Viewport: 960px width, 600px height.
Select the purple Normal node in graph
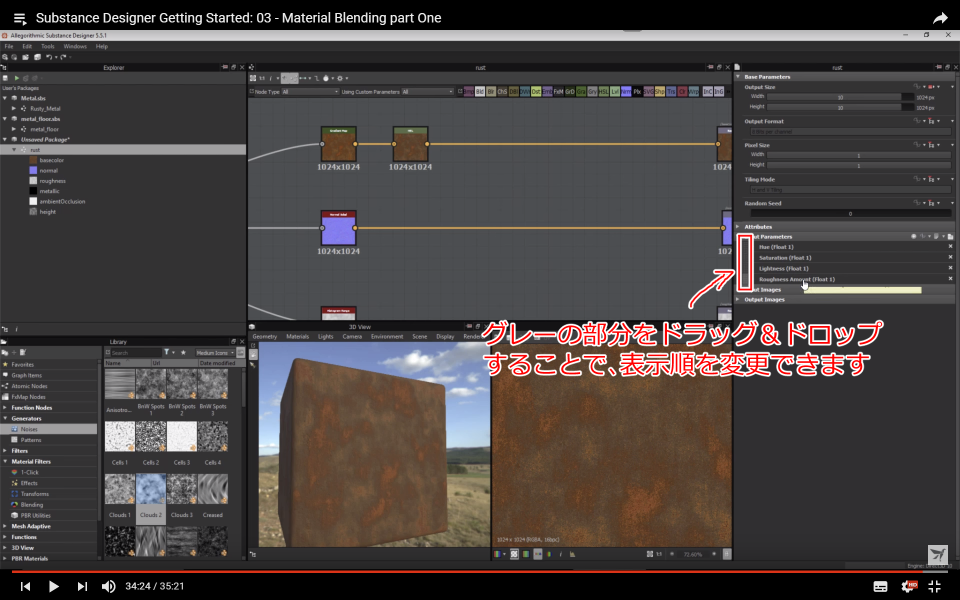click(339, 228)
